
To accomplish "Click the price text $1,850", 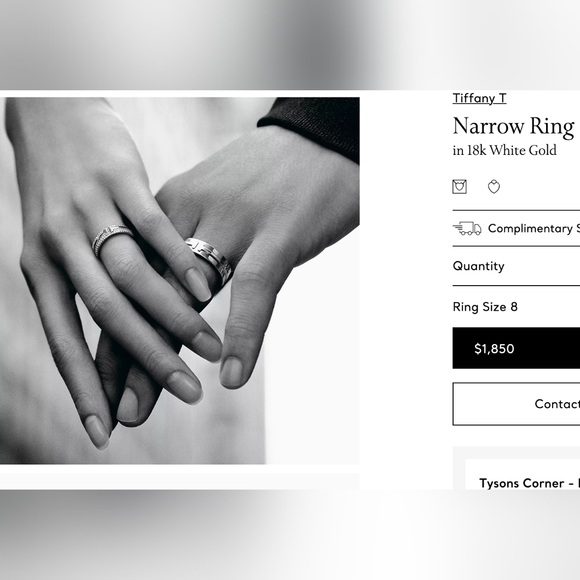I will click(x=494, y=348).
